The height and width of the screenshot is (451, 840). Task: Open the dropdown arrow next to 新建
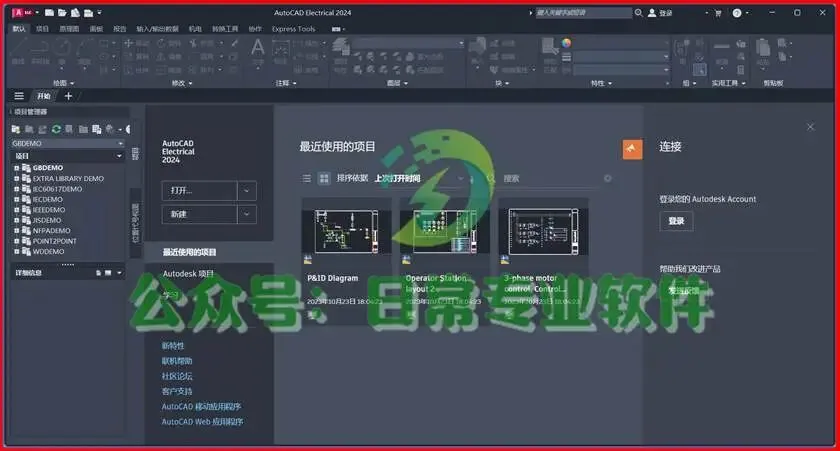(246, 214)
